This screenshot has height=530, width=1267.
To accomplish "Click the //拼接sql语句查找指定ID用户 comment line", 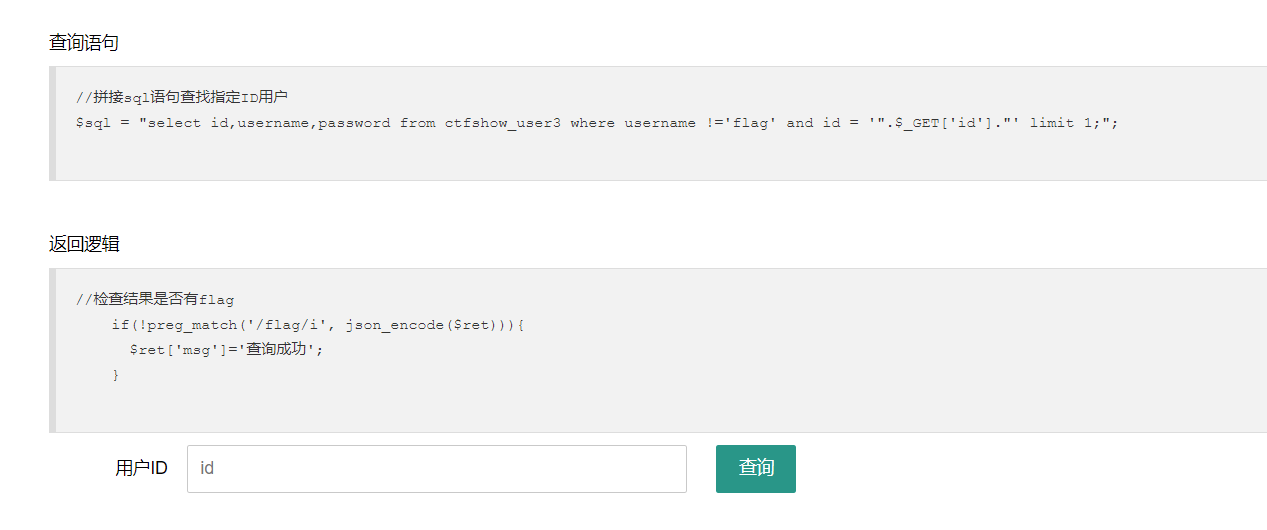I will pos(182,97).
